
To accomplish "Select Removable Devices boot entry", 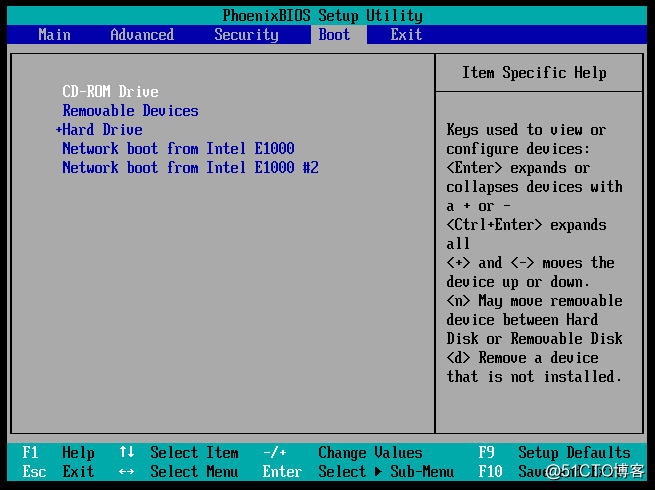I will (130, 110).
